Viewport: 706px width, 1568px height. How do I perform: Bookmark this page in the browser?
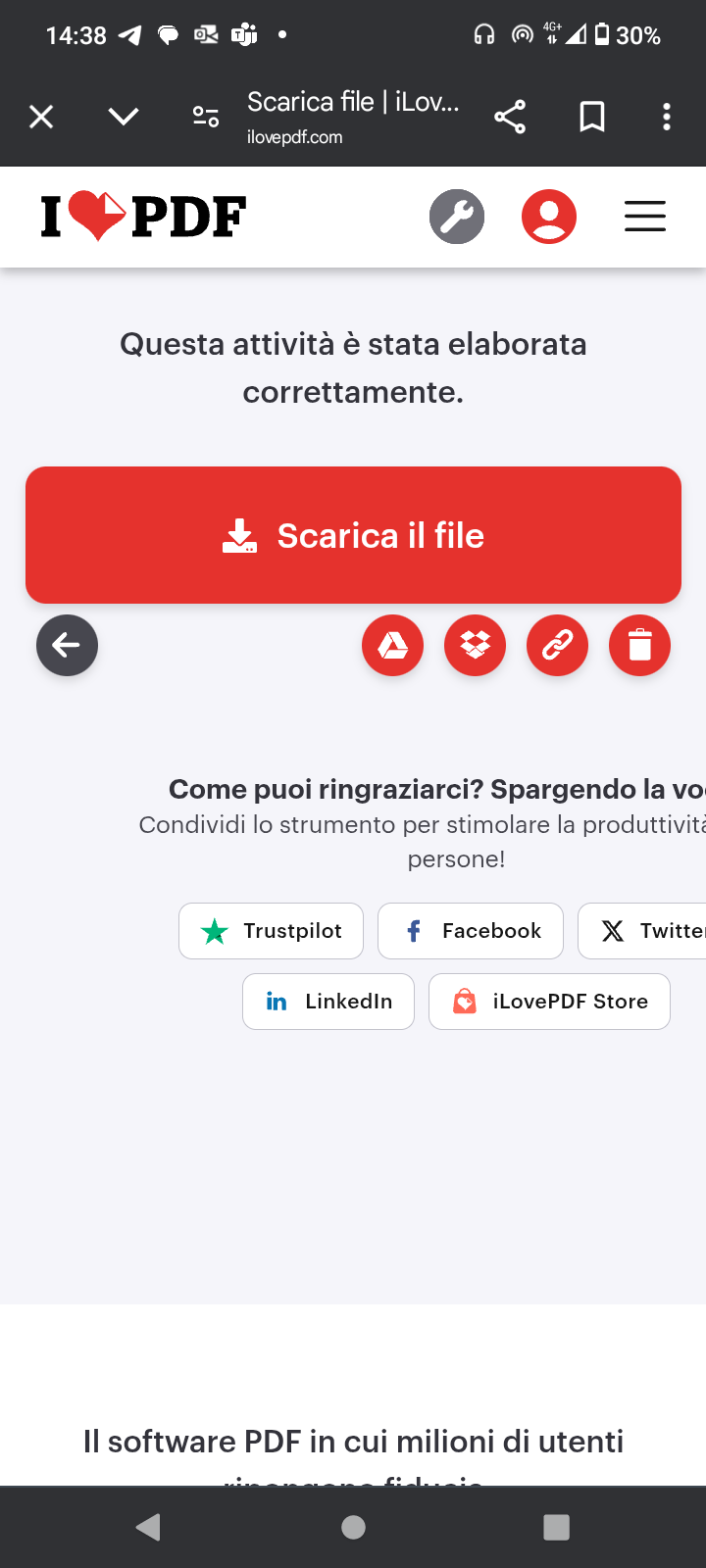(592, 118)
